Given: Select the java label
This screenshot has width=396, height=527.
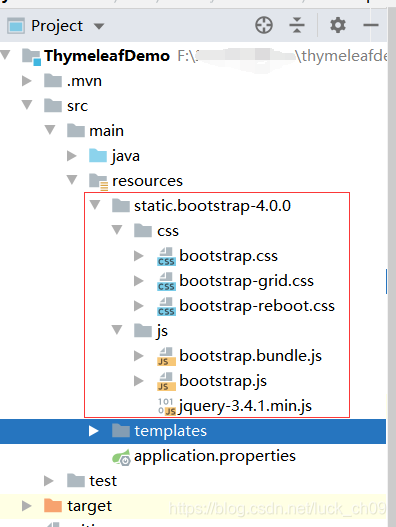Looking at the screenshot, I should 126,156.
